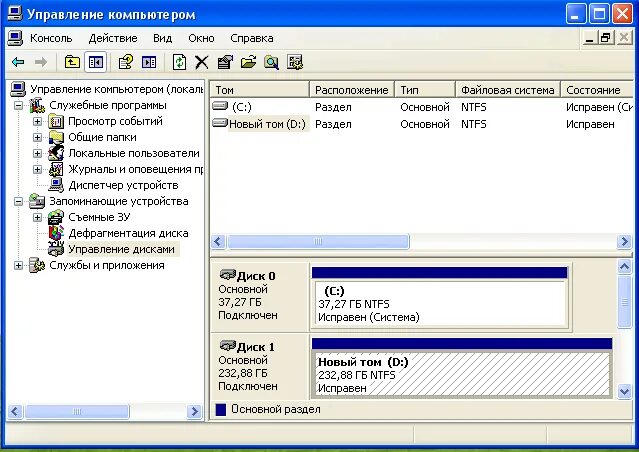Open the Properties toolbar icon
The image size is (639, 452).
tap(225, 62)
